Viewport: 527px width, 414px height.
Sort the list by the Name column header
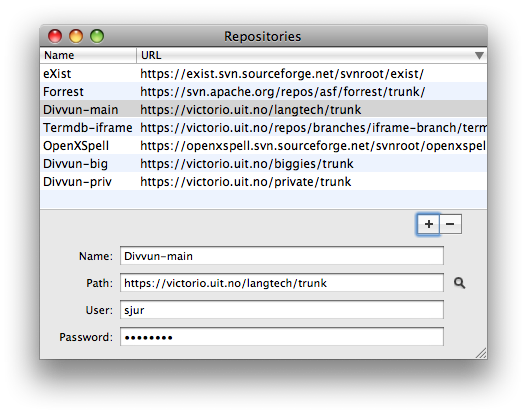(88, 55)
